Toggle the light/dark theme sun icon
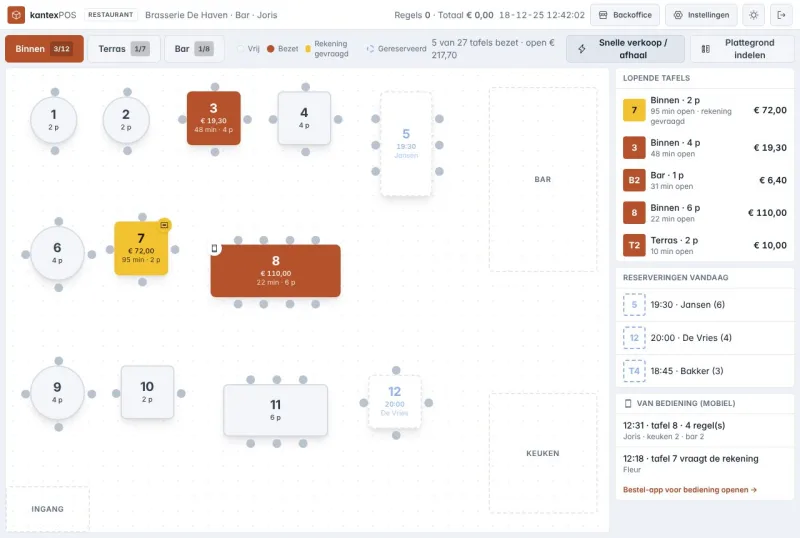This screenshot has width=800, height=538. point(754,15)
